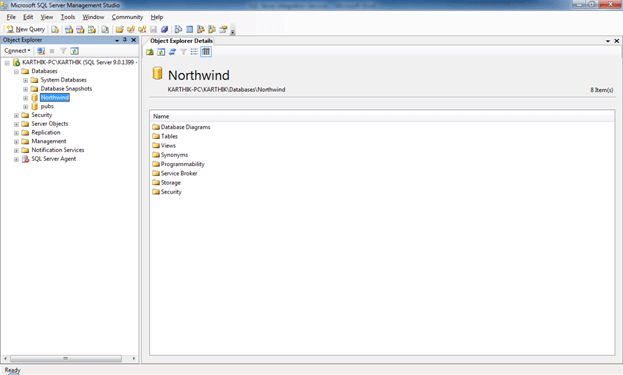Close the Object Explorer pane
This screenshot has width=623, height=375.
coord(134,40)
